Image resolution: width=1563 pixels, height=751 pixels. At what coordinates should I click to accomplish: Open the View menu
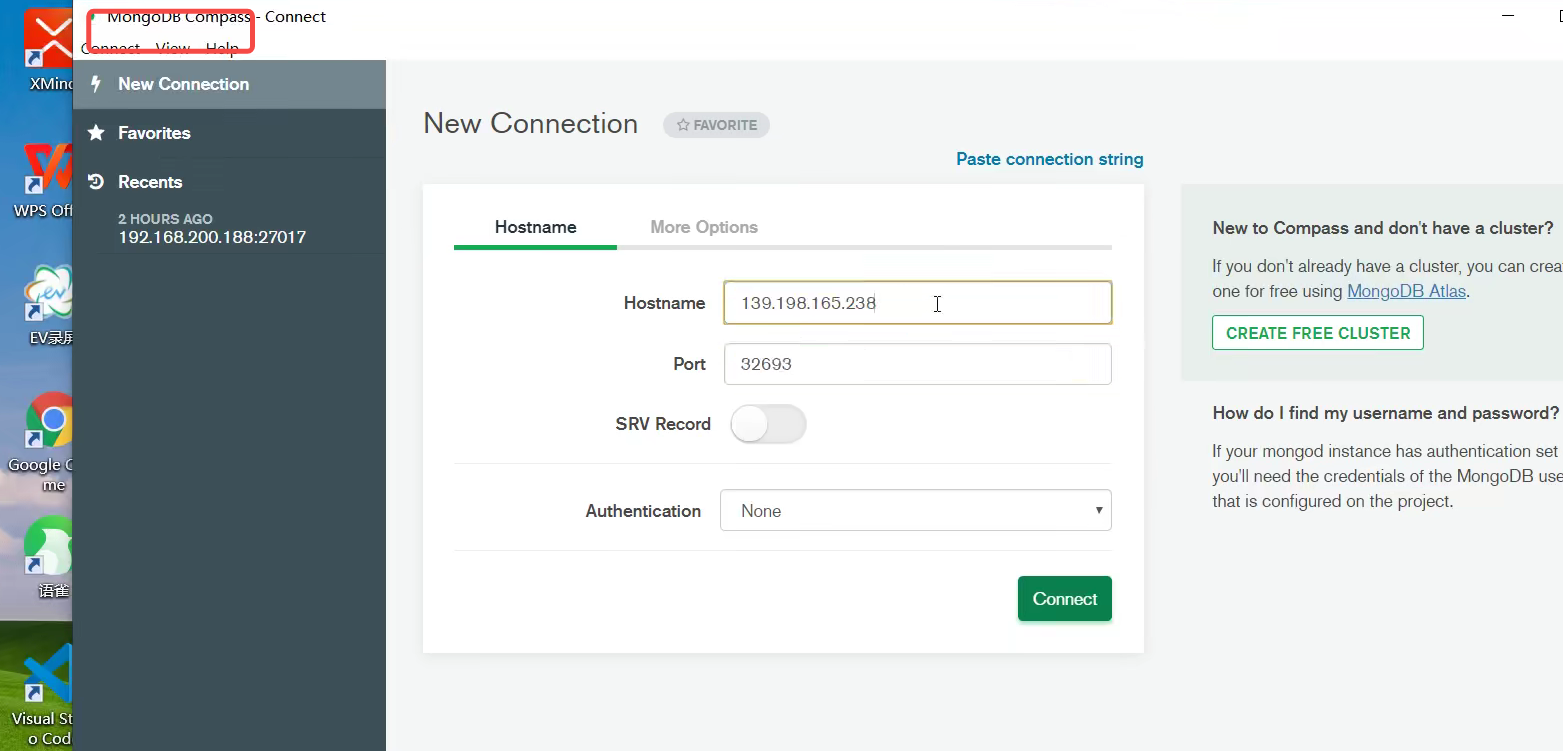tap(173, 48)
